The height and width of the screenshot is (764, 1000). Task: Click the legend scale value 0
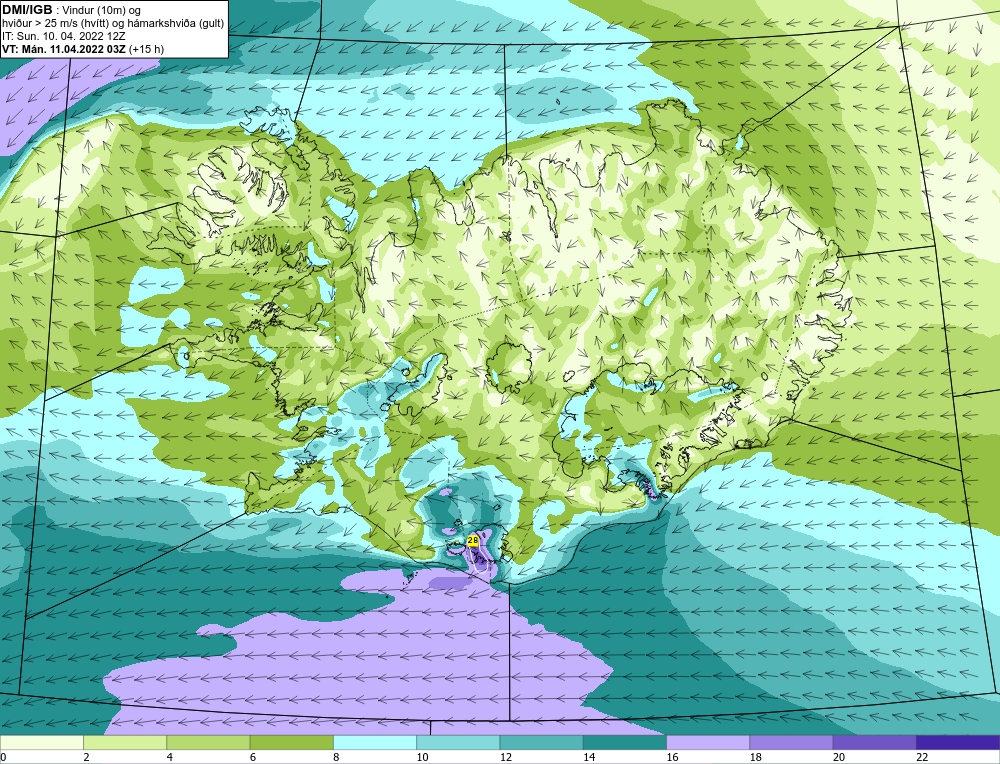point(3,757)
